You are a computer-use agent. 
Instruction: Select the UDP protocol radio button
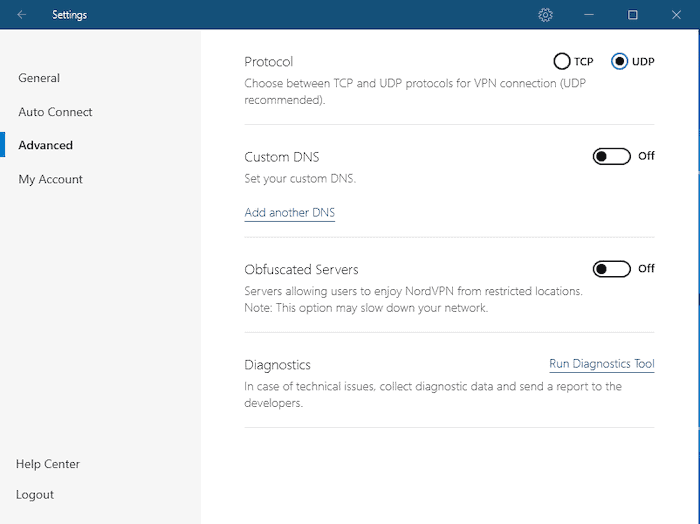pos(620,62)
